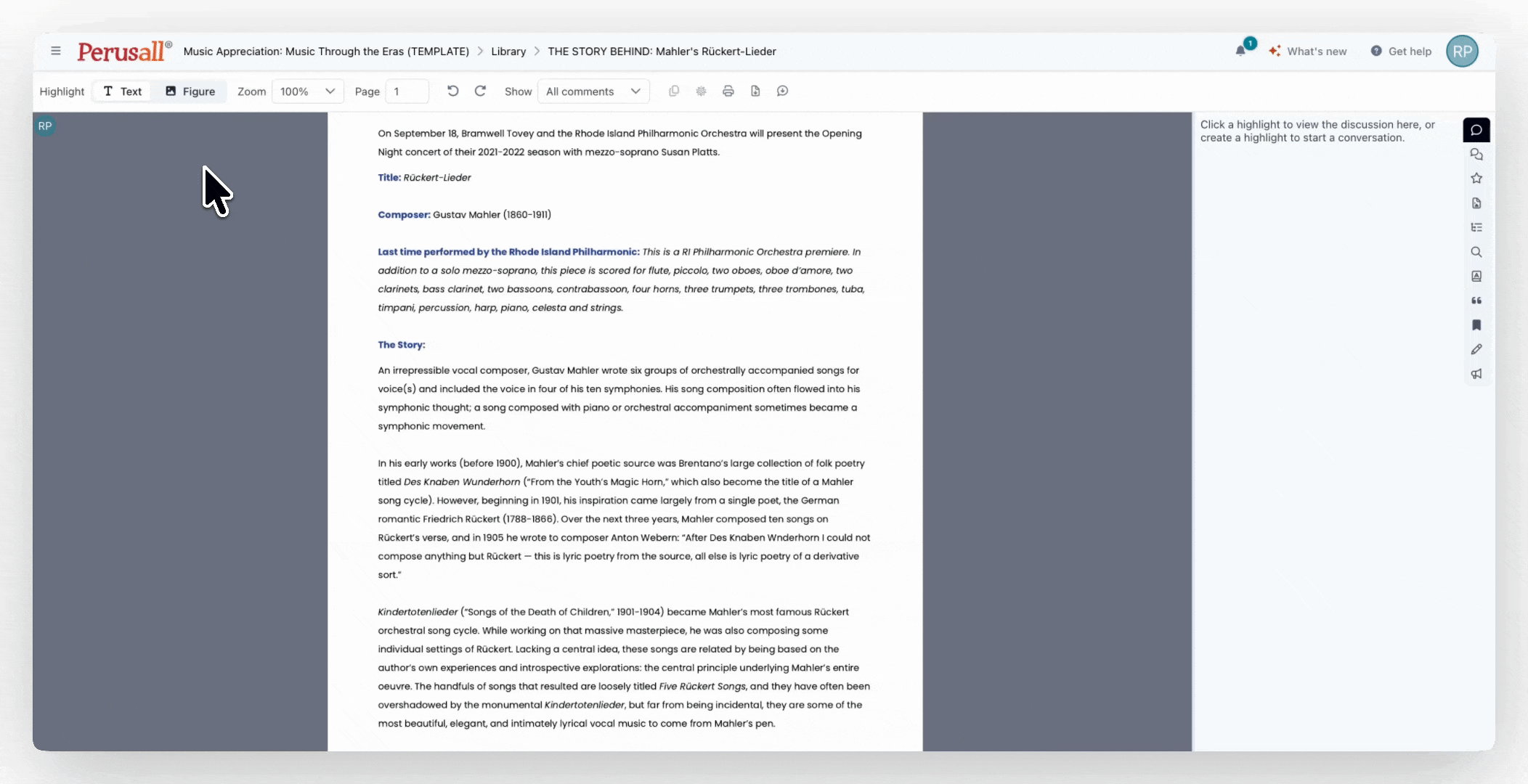Click the Page number field
Image resolution: width=1528 pixels, height=784 pixels.
click(x=407, y=91)
